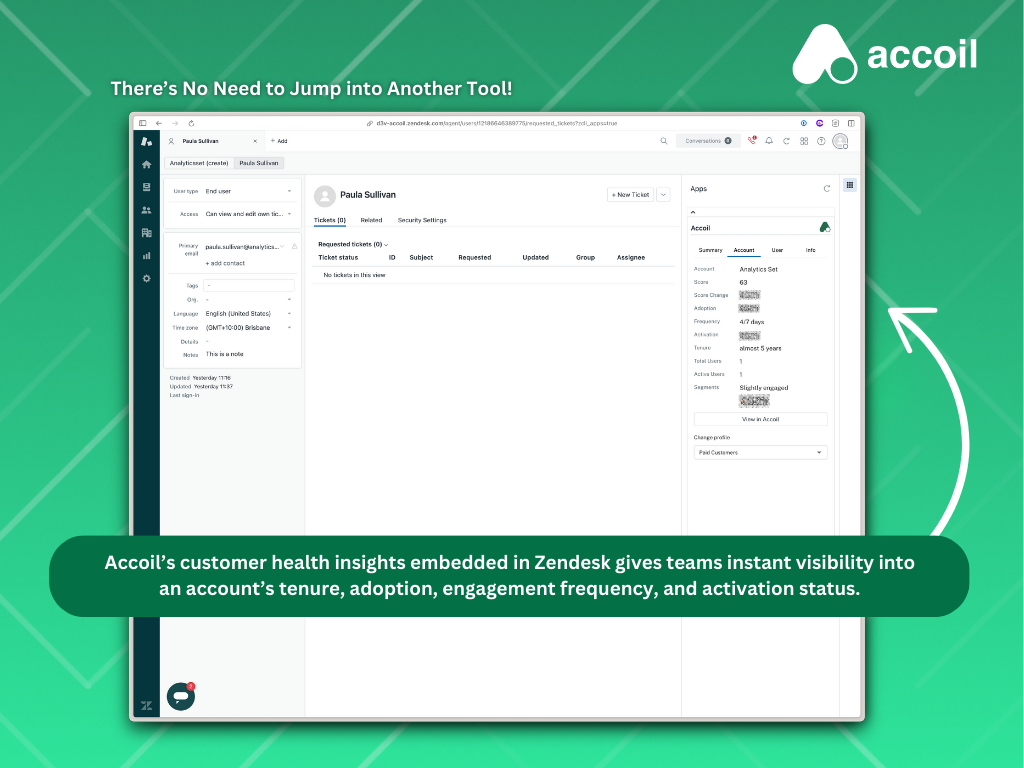Toggle the apps sidebar grid icon

(850, 185)
